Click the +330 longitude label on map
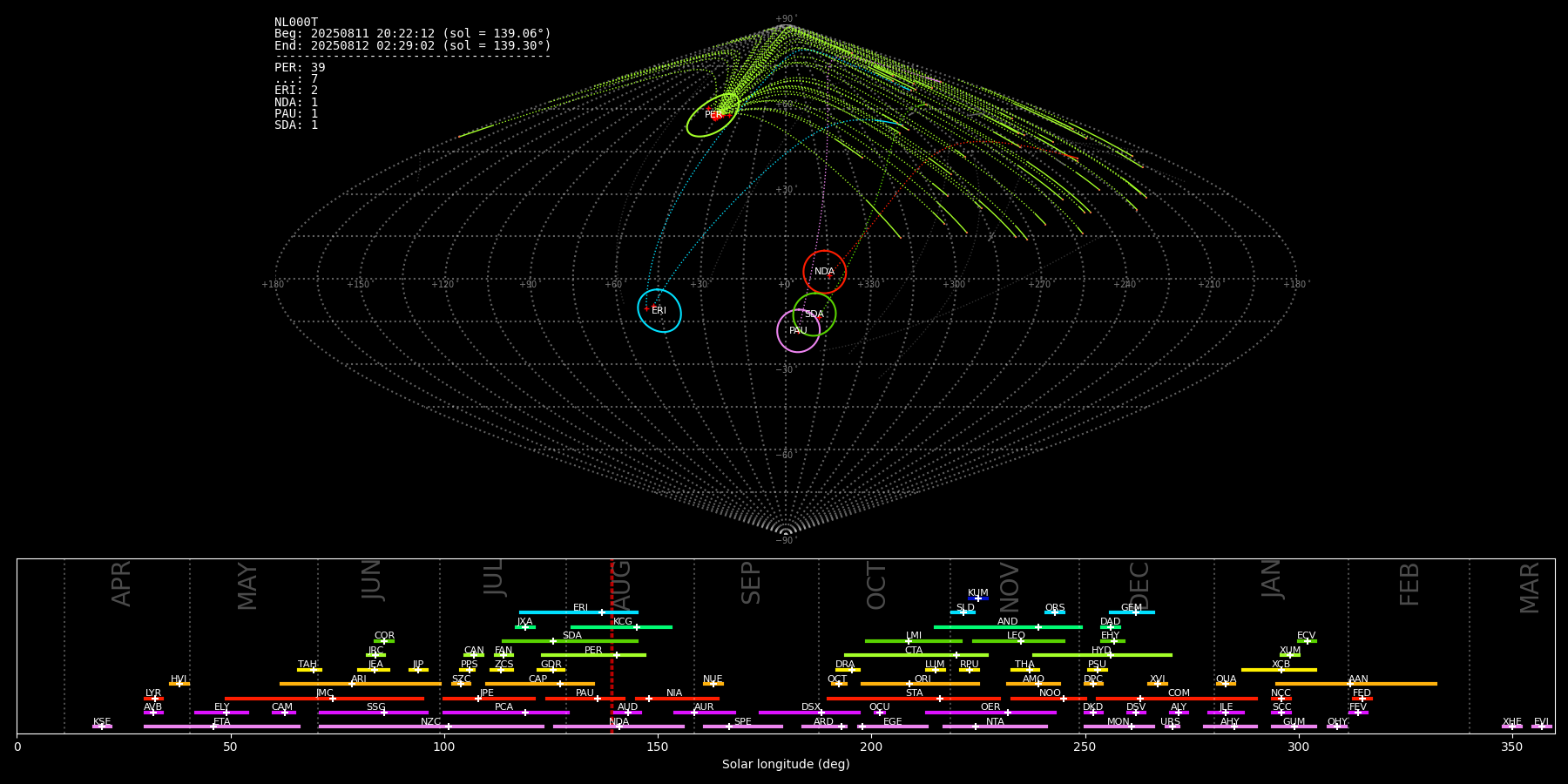This screenshot has height=784, width=1568. (x=868, y=284)
